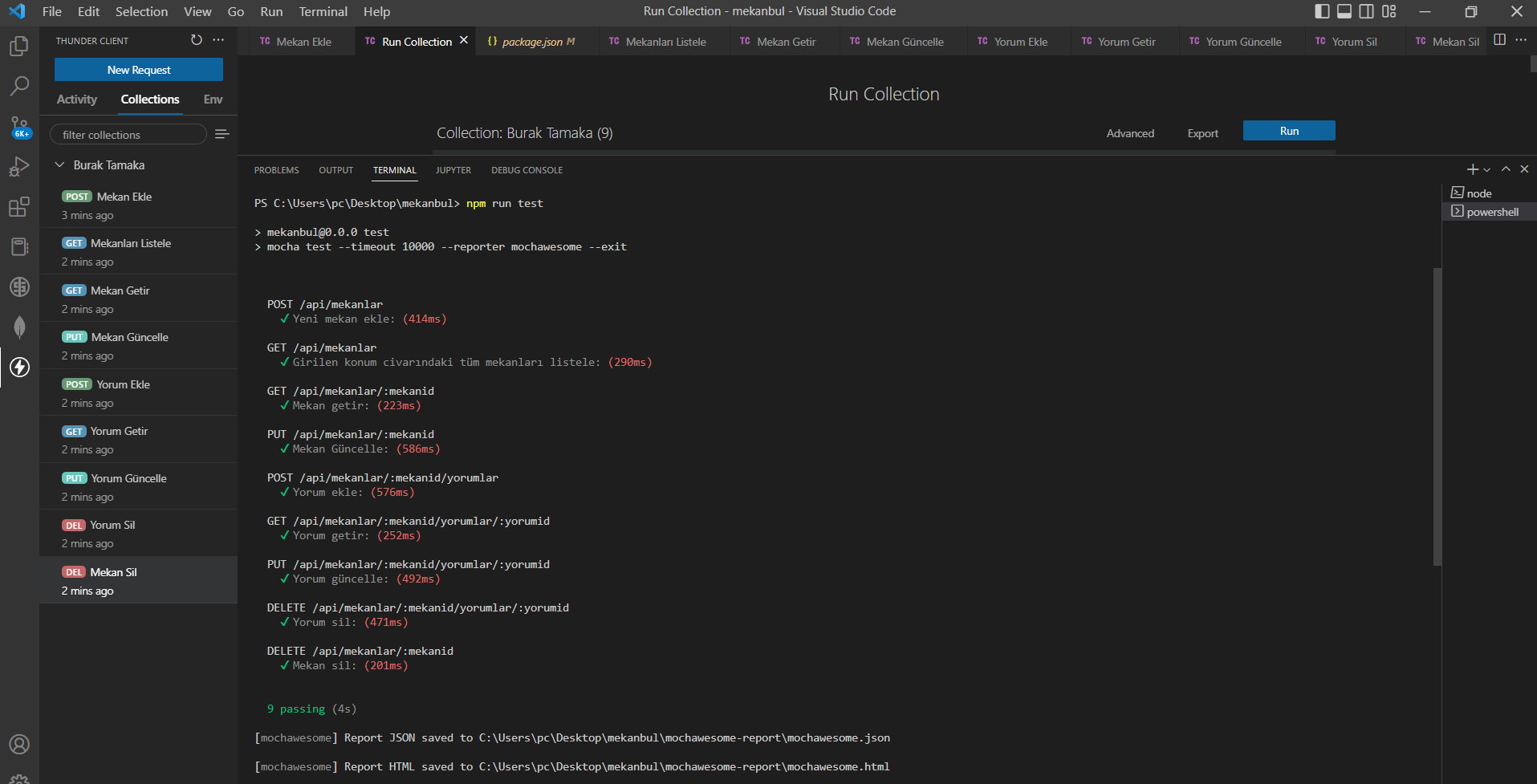Select the node terminal session

1478,193
